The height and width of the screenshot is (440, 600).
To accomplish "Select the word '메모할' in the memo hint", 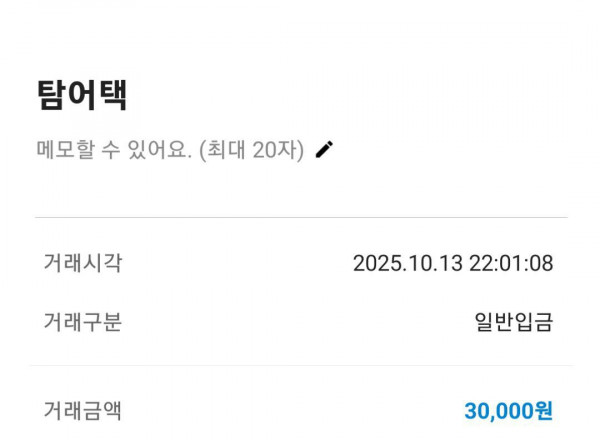I will tap(67, 151).
